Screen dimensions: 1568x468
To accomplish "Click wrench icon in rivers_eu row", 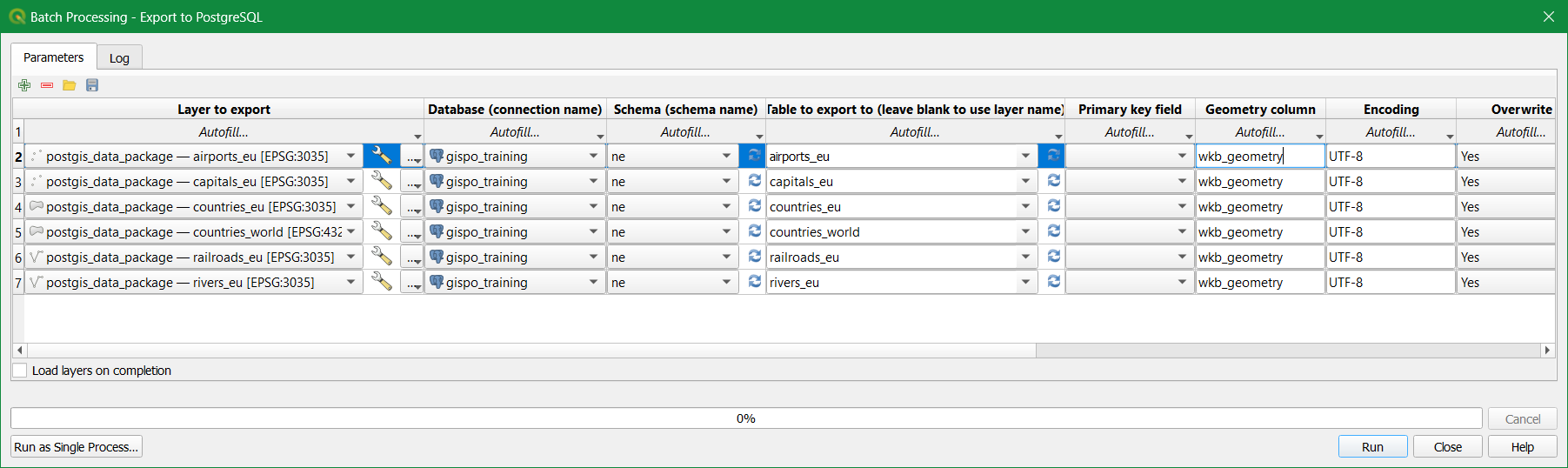I will pos(381,282).
